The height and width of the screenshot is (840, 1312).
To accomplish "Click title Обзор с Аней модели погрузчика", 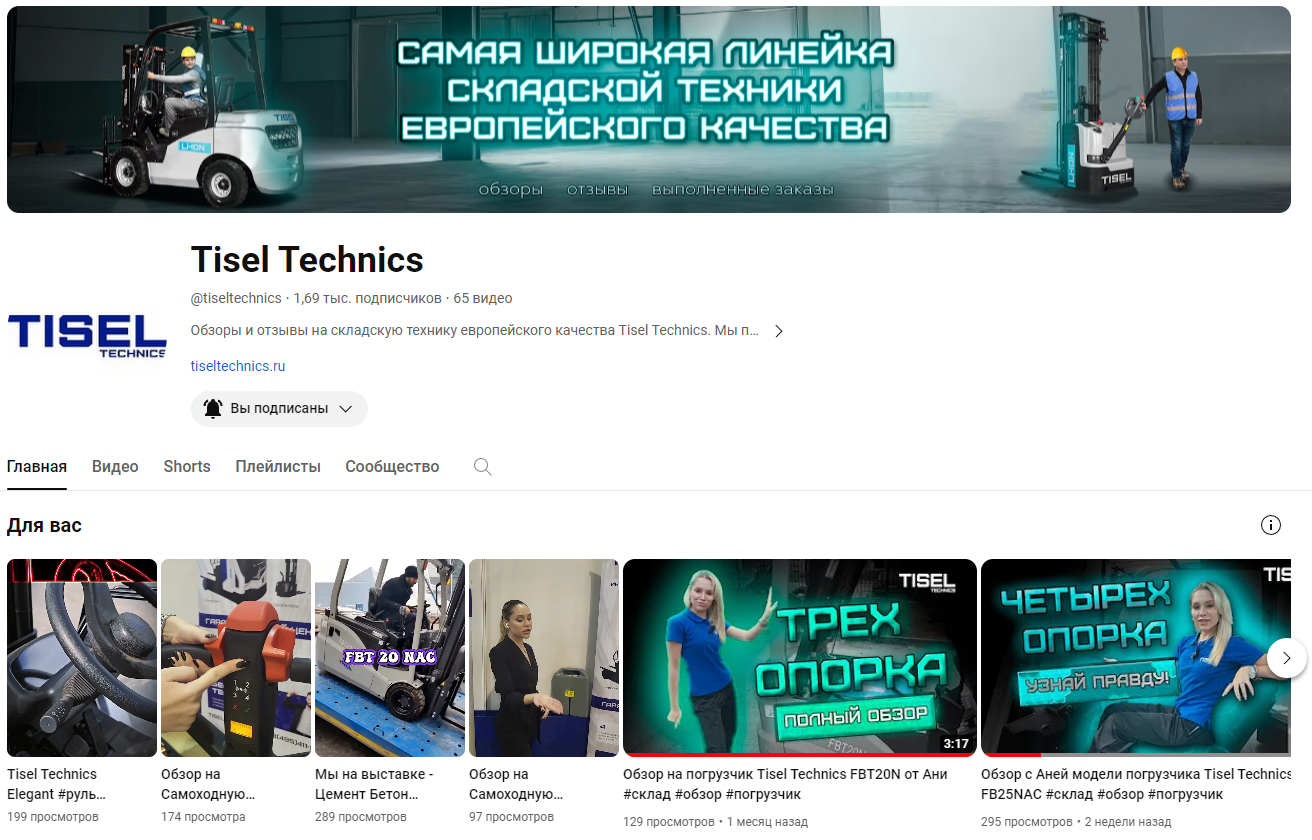I will pyautogui.click(x=1136, y=784).
